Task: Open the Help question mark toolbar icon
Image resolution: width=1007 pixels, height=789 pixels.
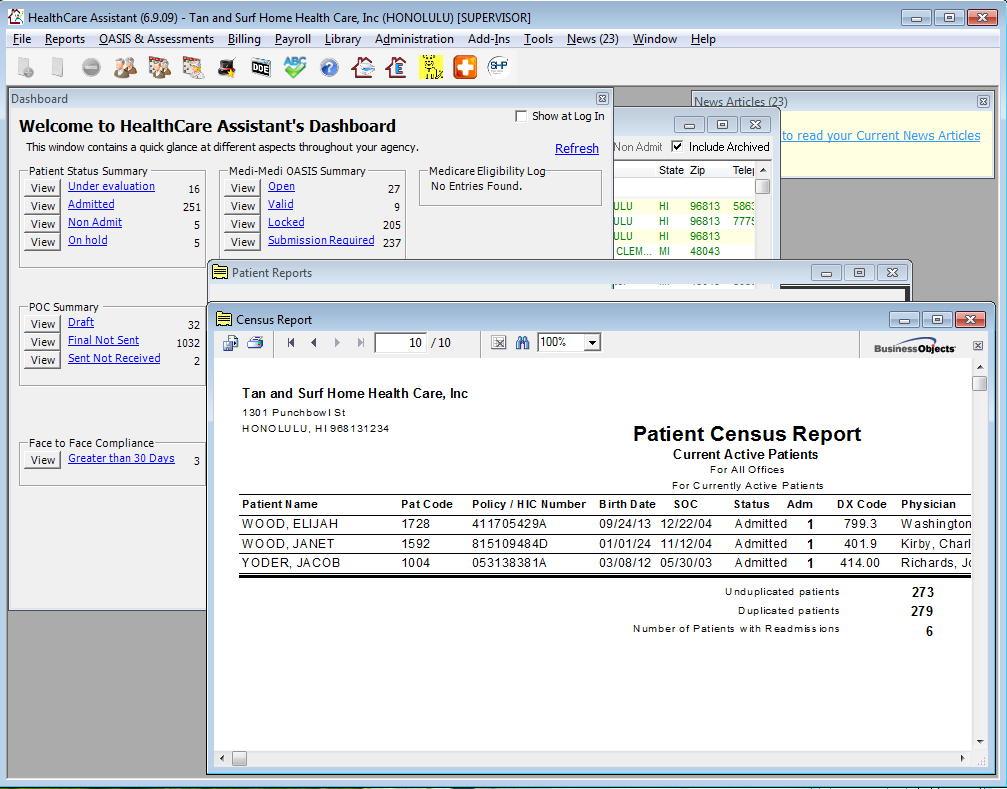Action: (x=329, y=67)
